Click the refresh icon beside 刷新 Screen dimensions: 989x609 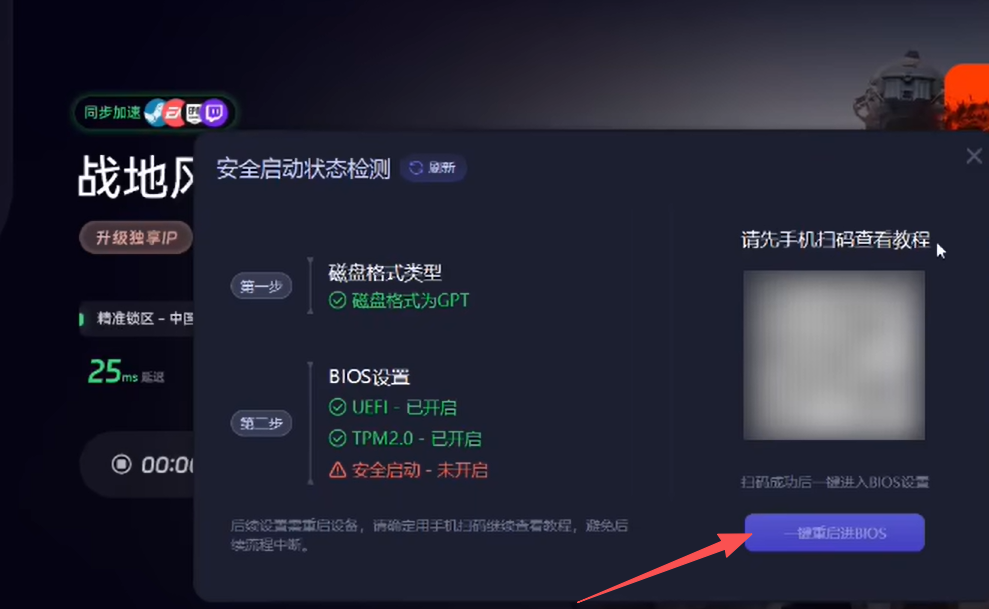416,168
